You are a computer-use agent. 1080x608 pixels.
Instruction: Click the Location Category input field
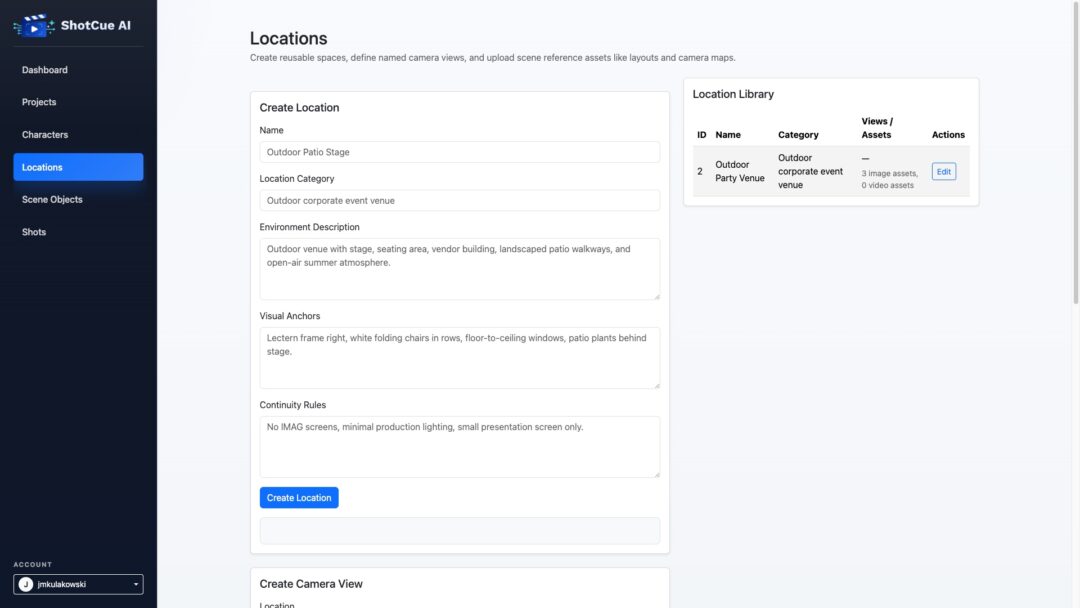[459, 200]
